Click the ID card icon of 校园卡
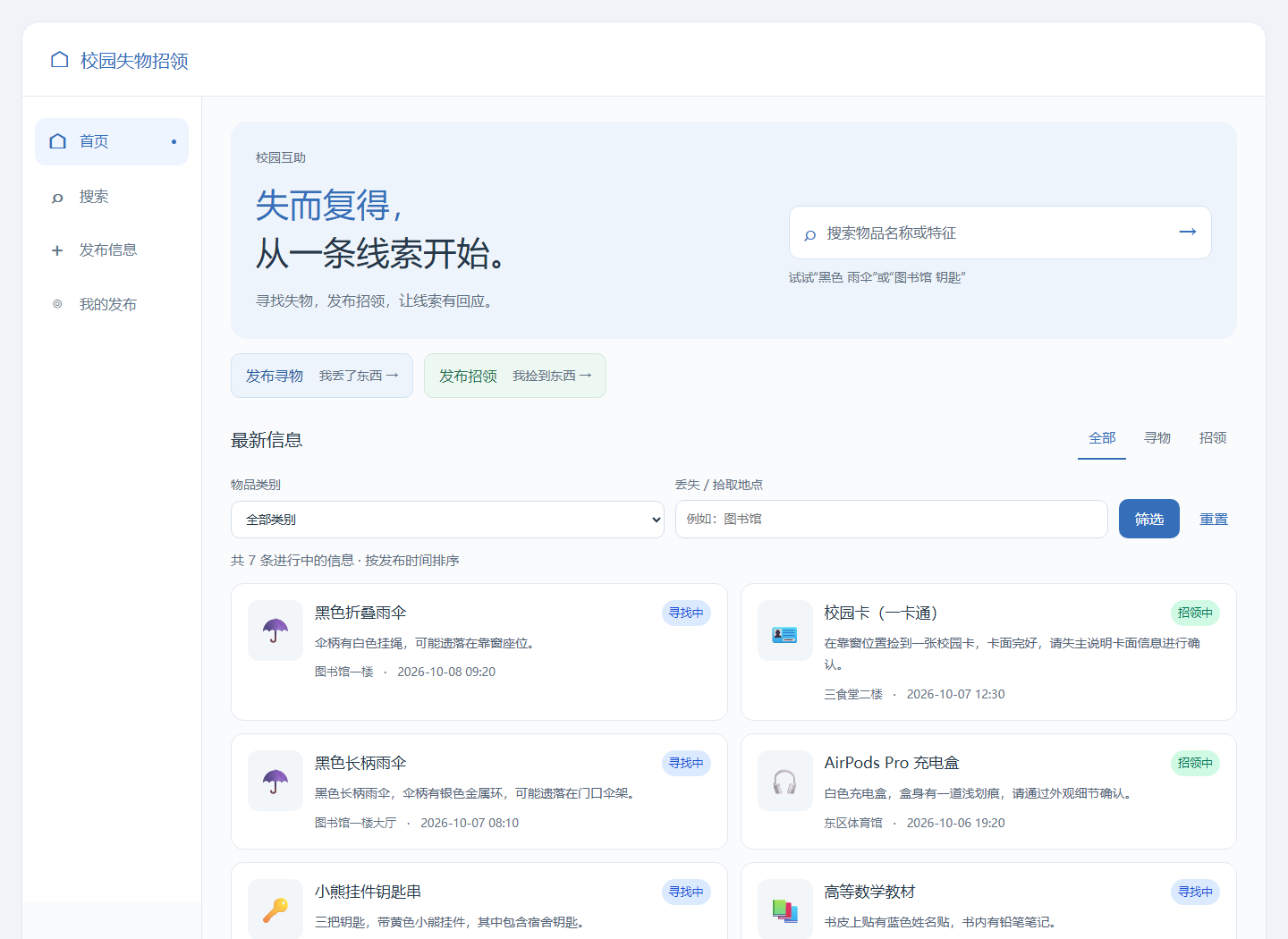This screenshot has width=1288, height=939. tap(784, 634)
